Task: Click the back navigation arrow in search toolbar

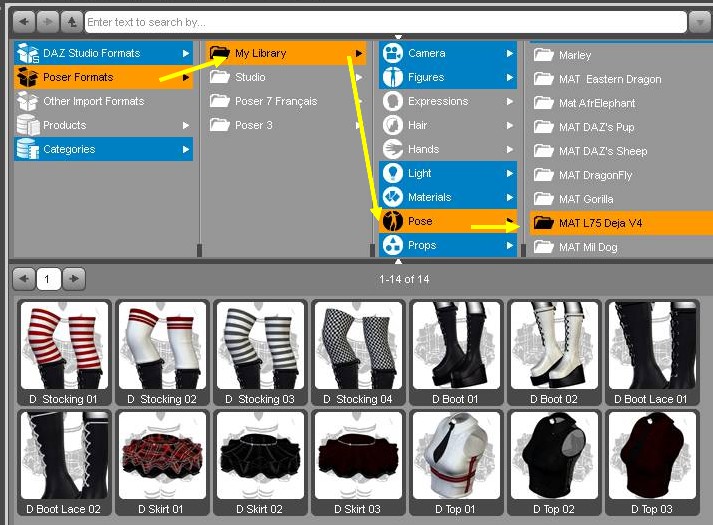Action: pos(24,22)
